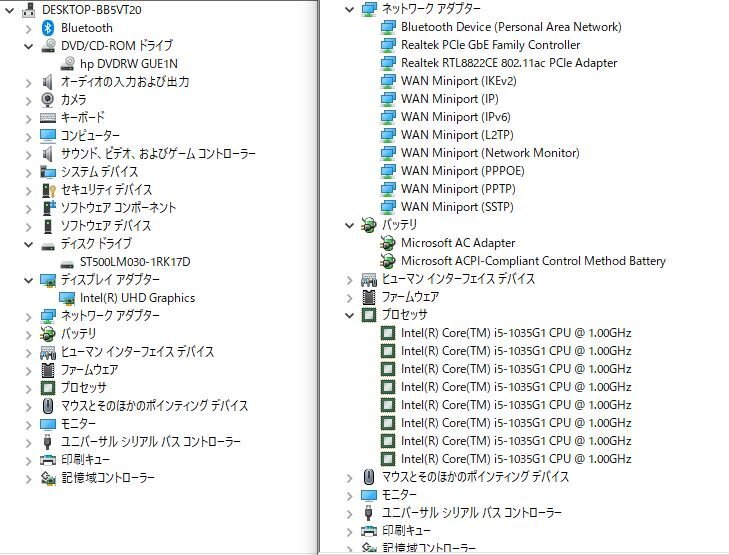Select right pane ユニバーサル シリアル バス コントローラー label
729x555 pixels.
click(x=471, y=513)
